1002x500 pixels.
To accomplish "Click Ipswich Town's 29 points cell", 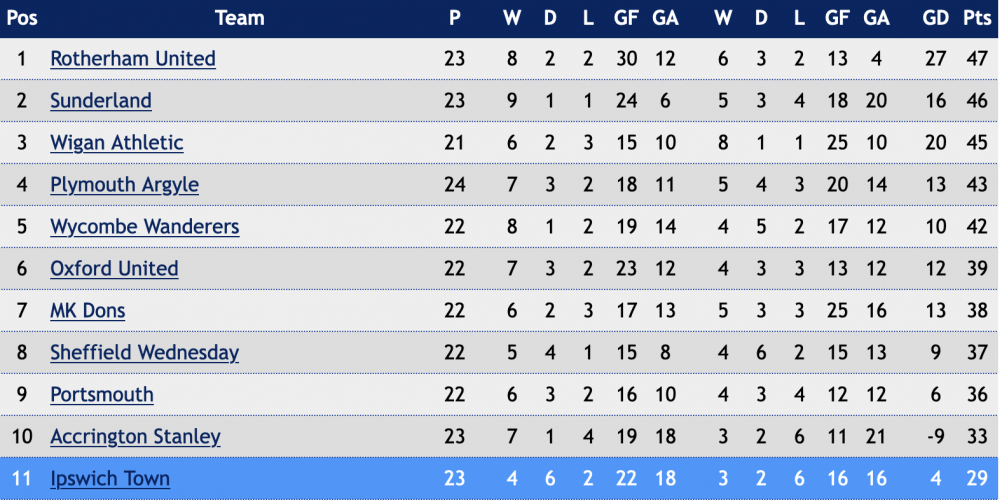I will (x=977, y=479).
